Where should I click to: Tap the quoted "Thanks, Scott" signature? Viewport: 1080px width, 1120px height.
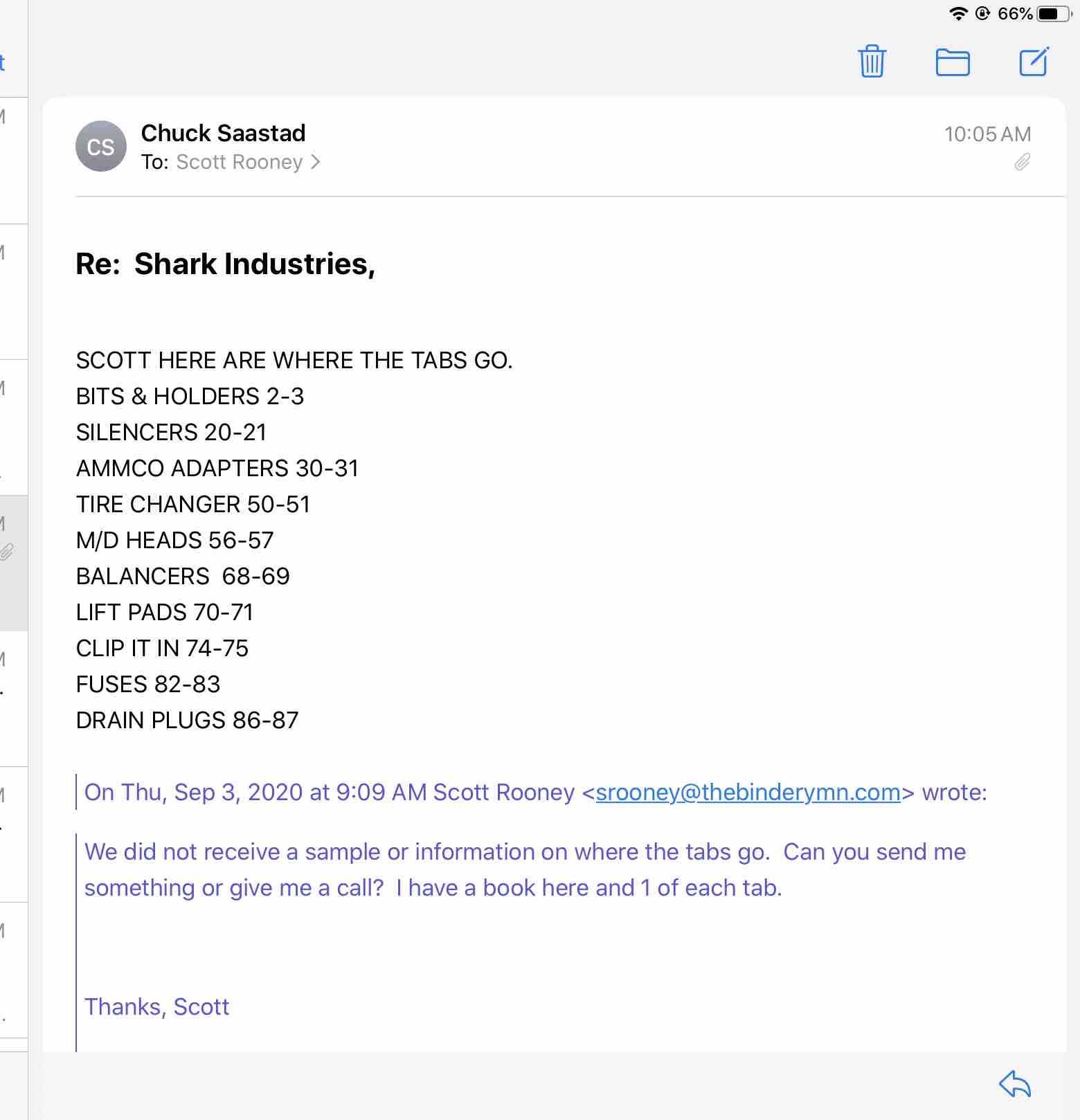[x=156, y=1006]
